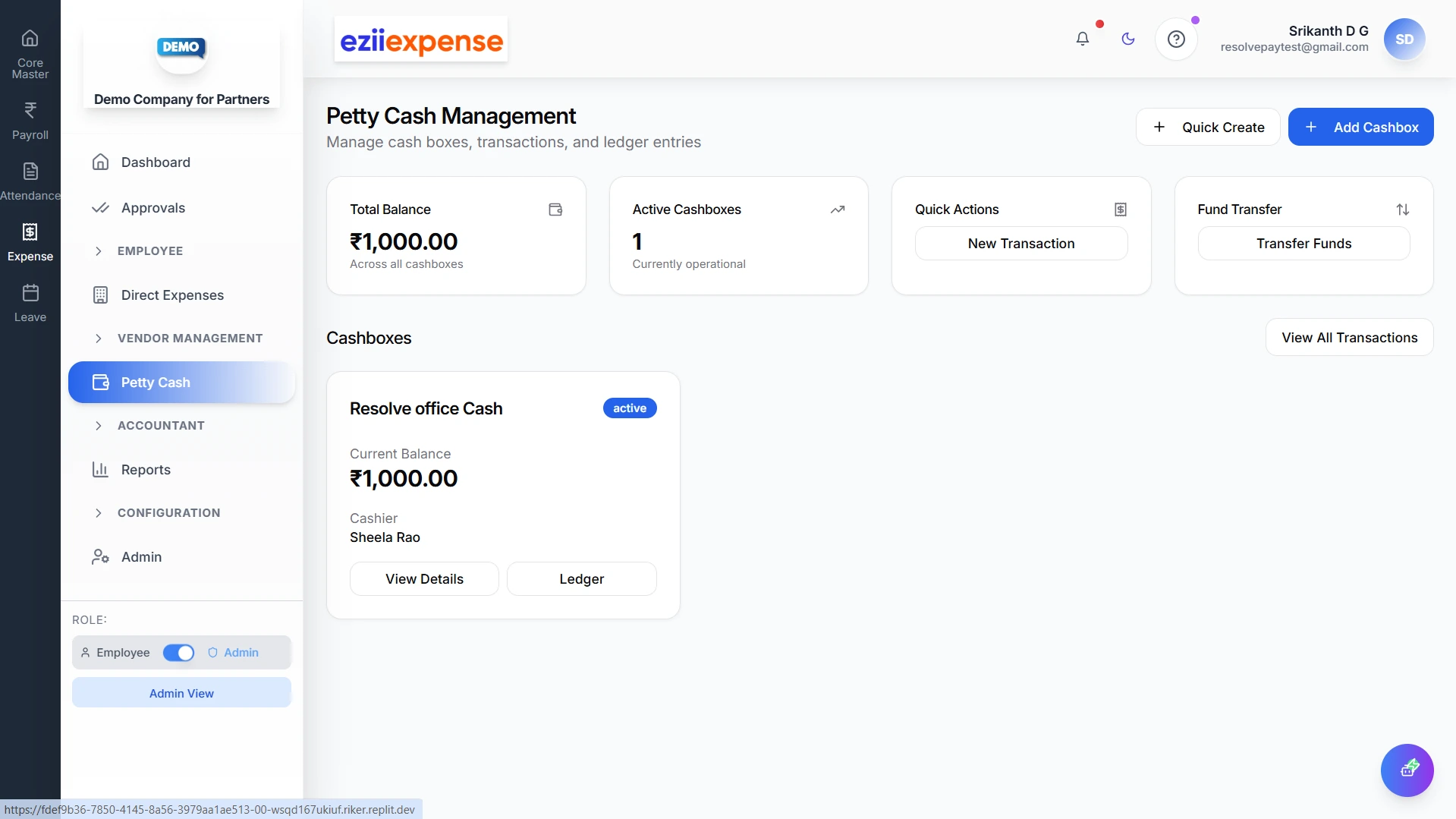
Task: Open View All Transactions
Action: [1349, 337]
